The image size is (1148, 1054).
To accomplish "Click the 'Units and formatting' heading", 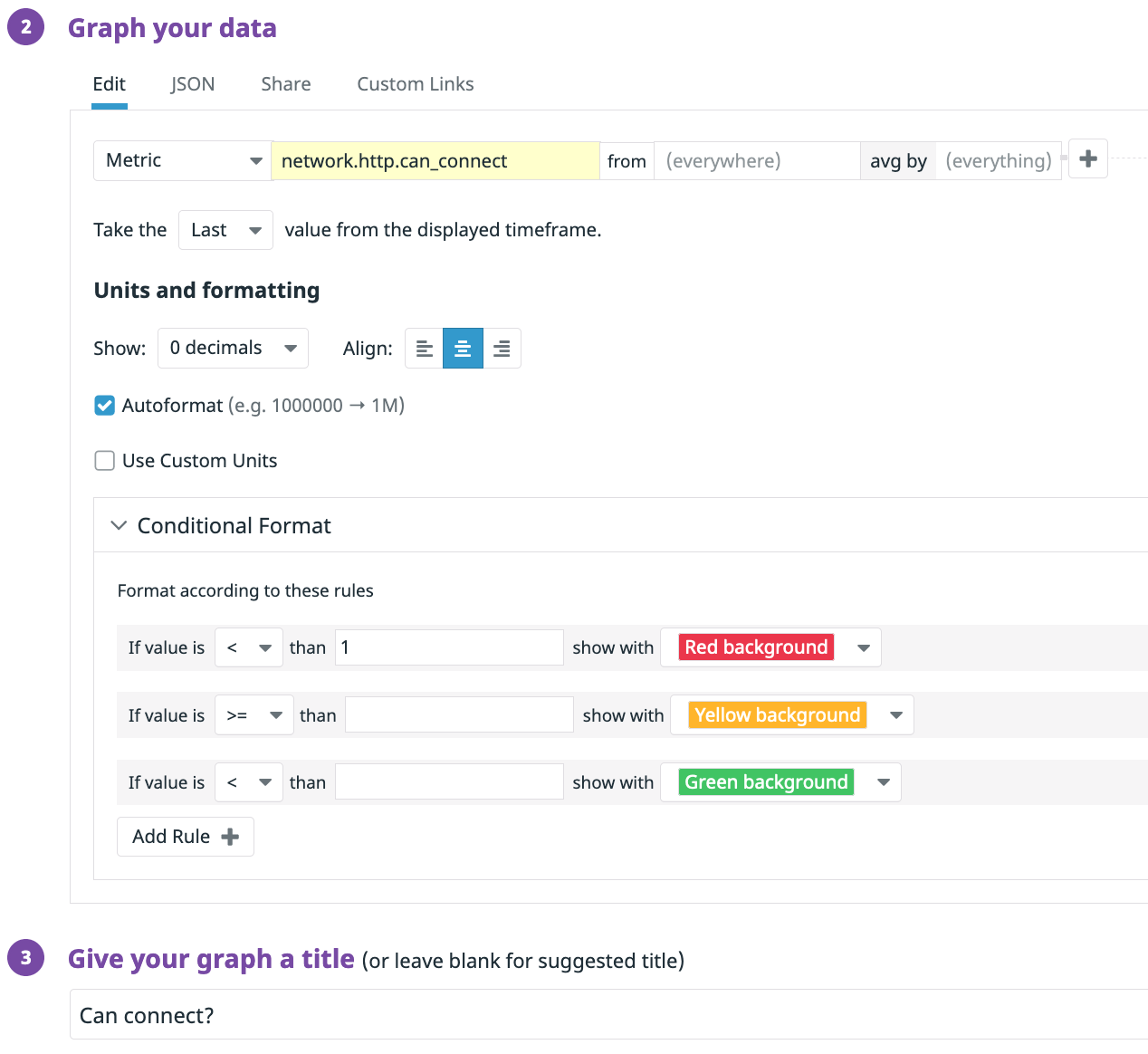I will coord(206,291).
